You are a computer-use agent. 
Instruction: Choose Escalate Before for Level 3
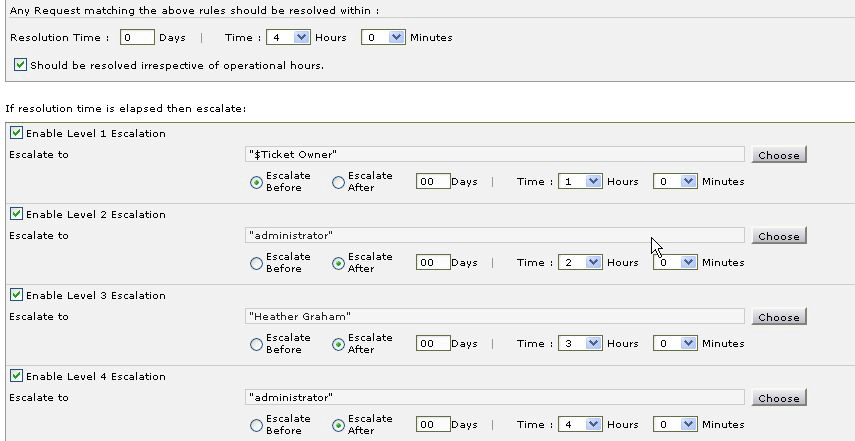257,344
